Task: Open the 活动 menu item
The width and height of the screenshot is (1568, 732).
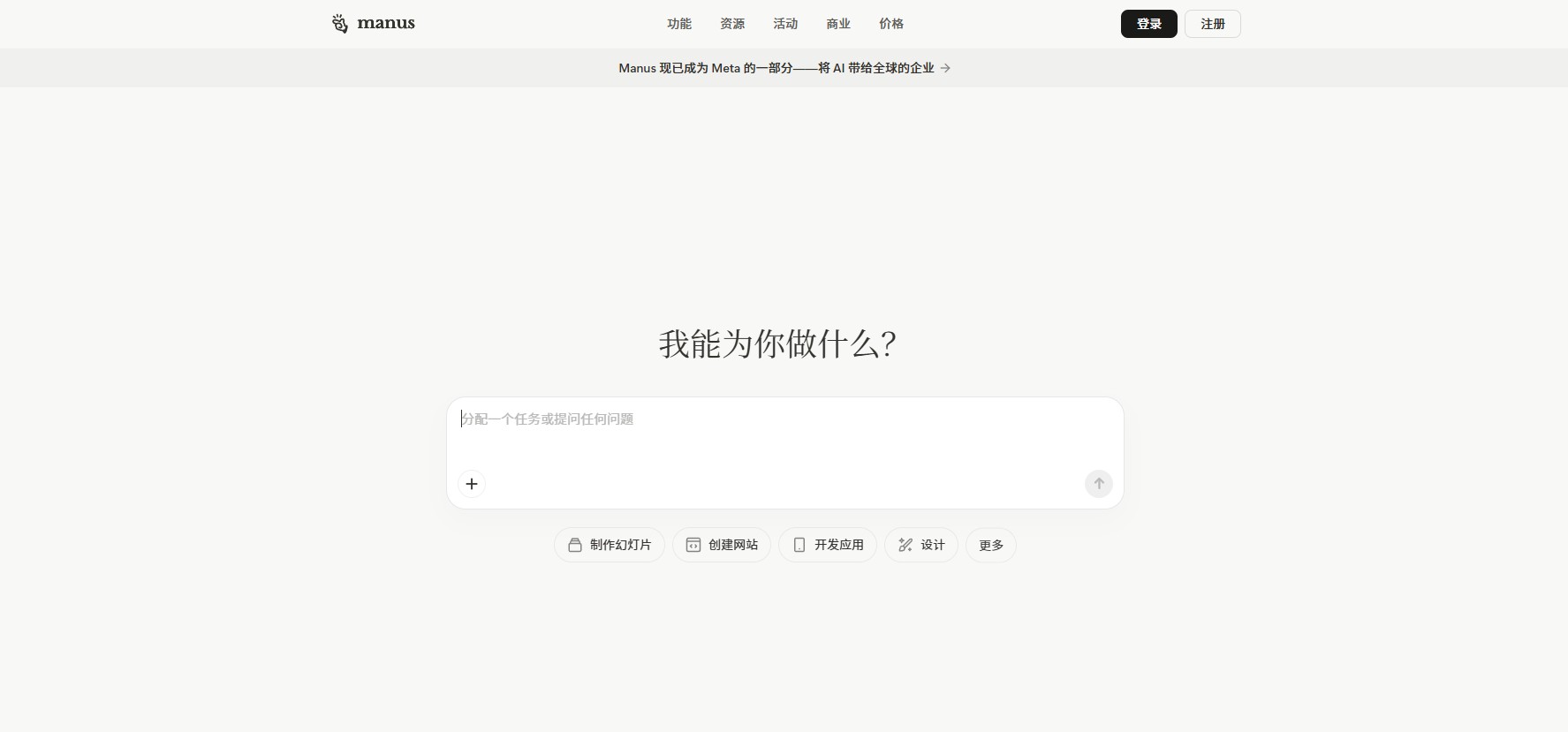Action: [x=785, y=24]
